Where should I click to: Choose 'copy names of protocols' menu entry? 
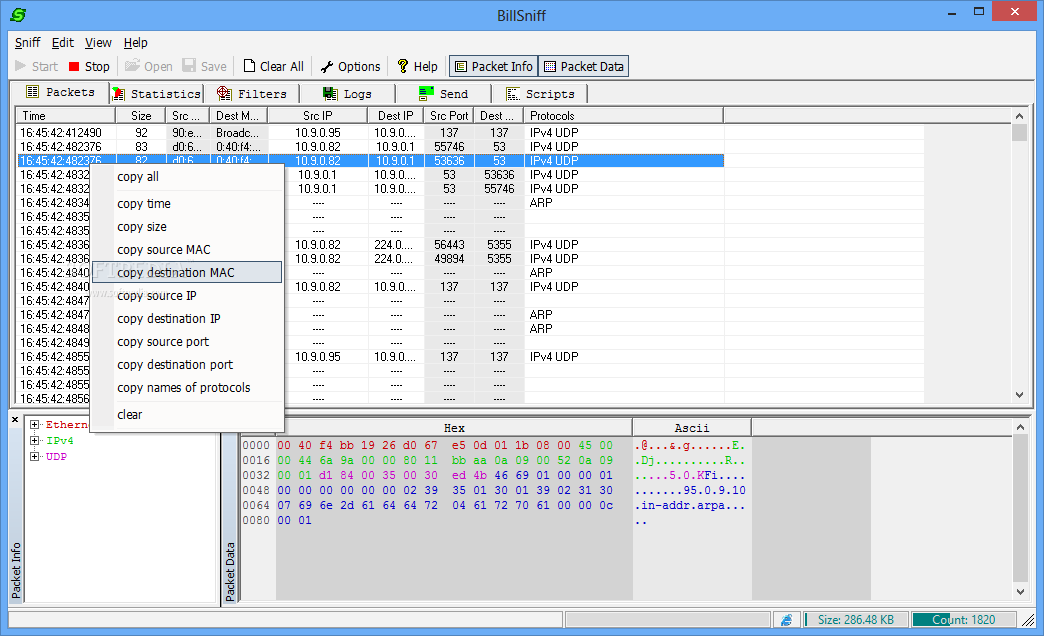click(x=186, y=388)
